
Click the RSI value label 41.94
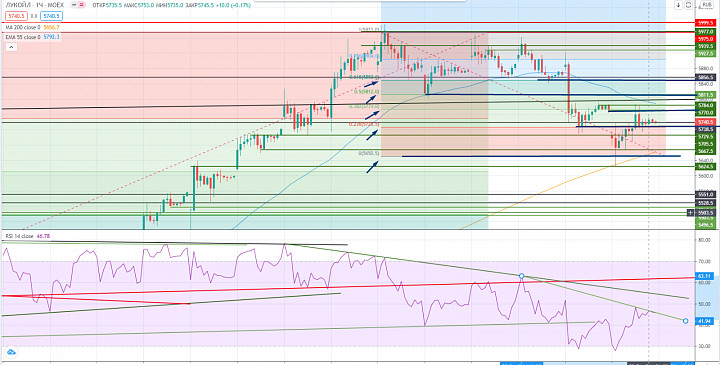pyautogui.click(x=704, y=321)
